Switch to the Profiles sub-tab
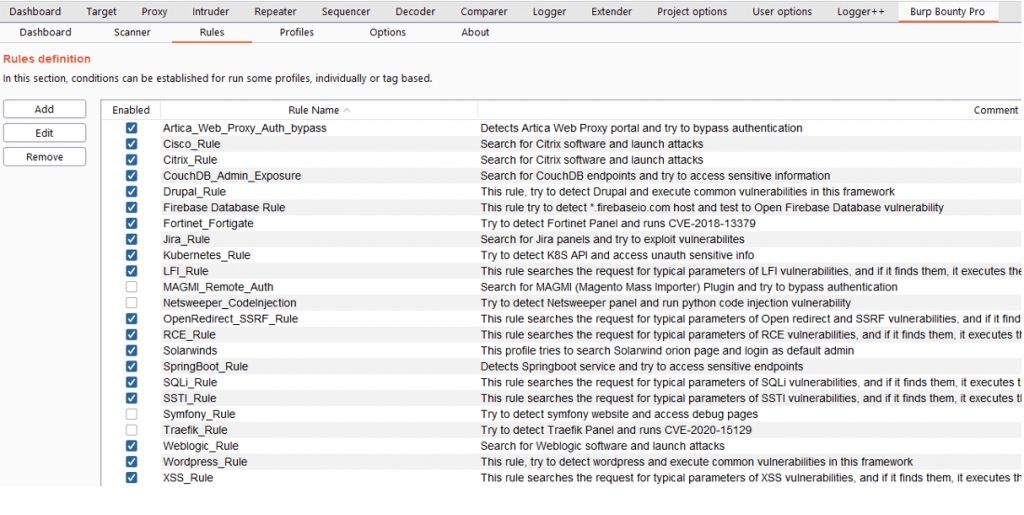 (296, 32)
